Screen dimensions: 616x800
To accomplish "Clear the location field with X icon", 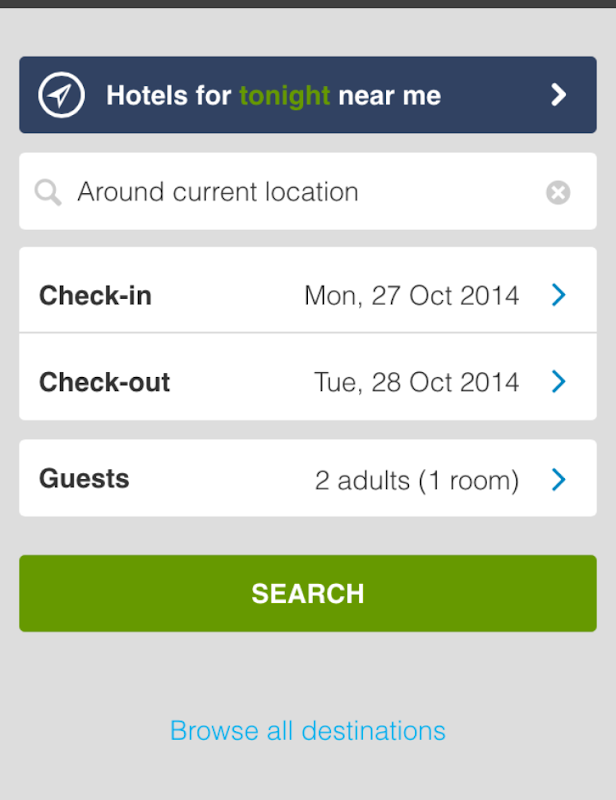I will (x=558, y=192).
